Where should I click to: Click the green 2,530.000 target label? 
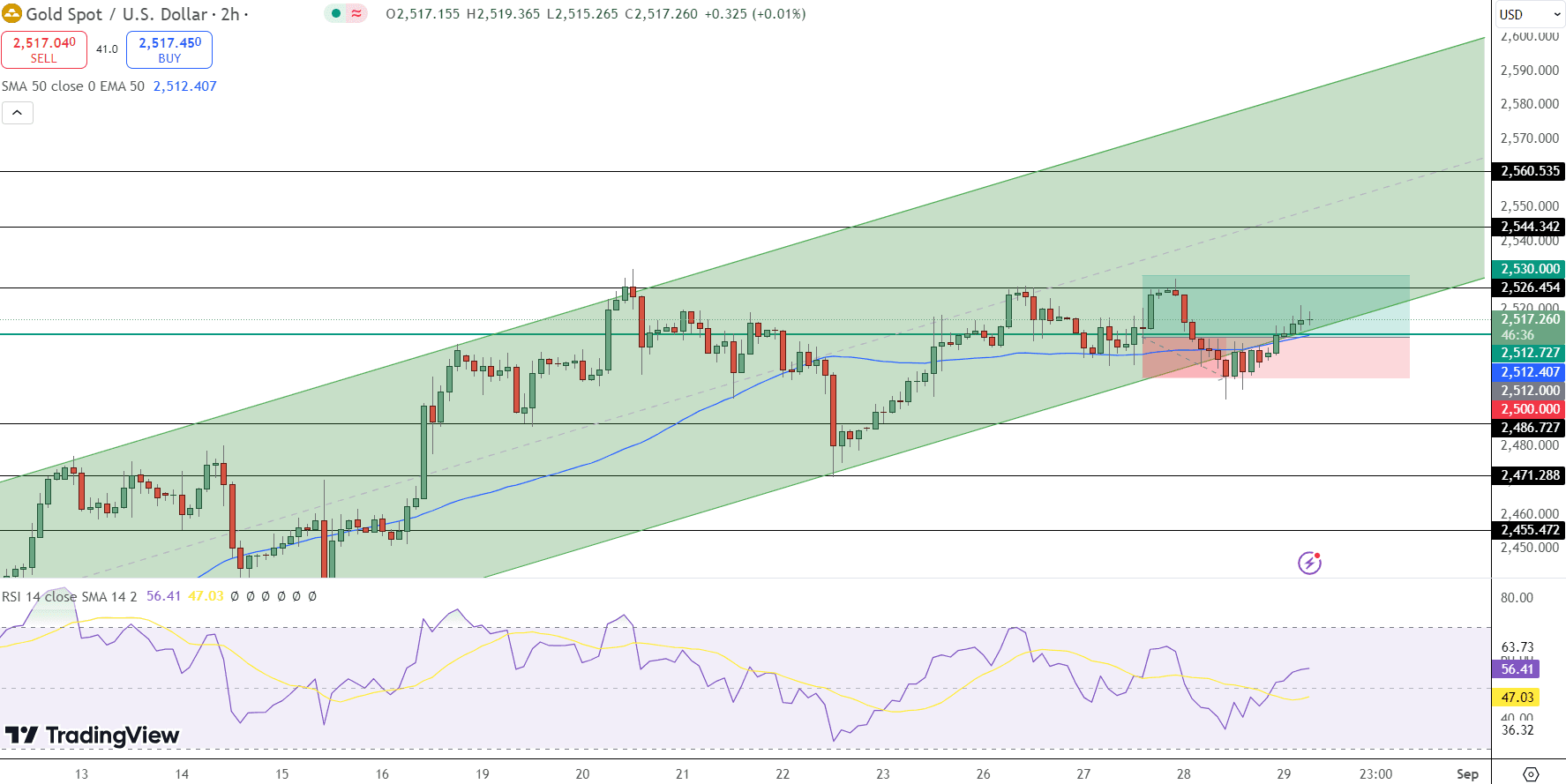click(1529, 269)
